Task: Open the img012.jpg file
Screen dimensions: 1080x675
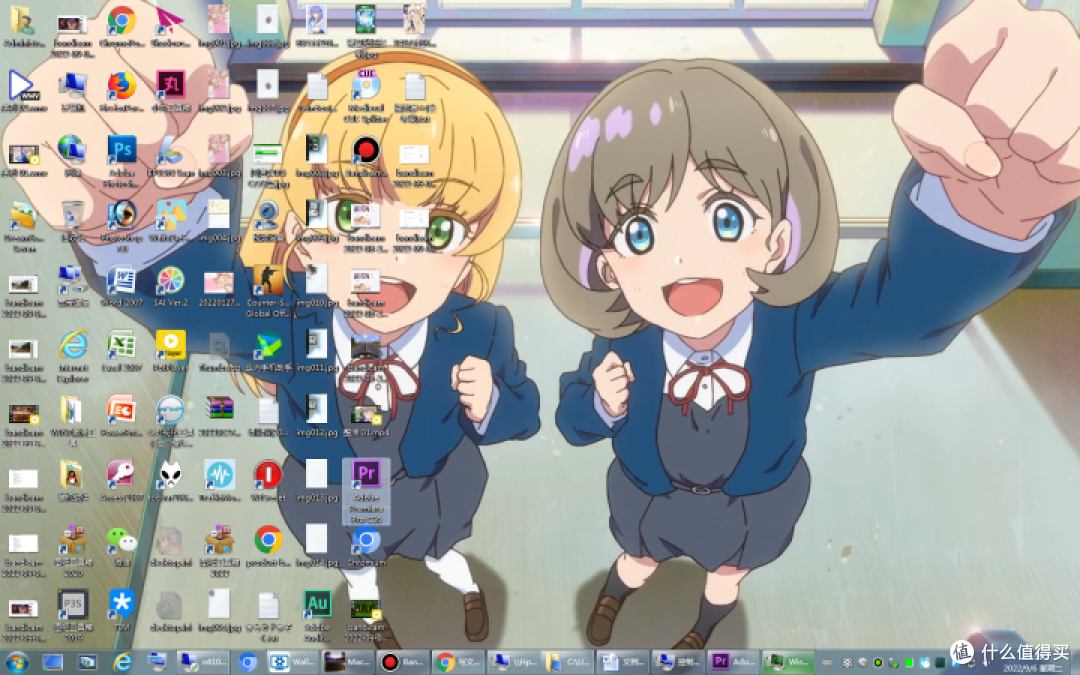Action: [x=317, y=416]
